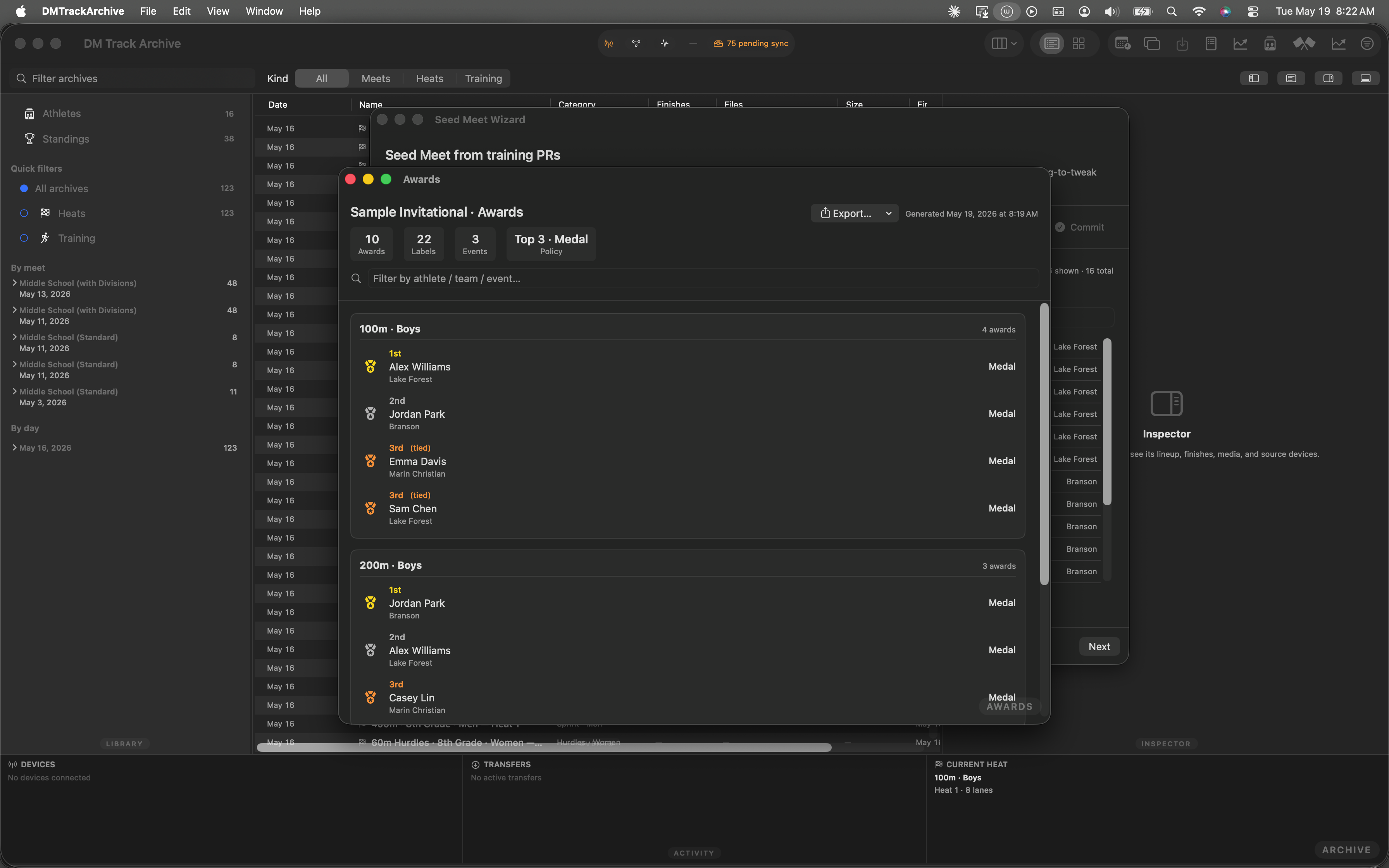The width and height of the screenshot is (1389, 868).
Task: Click the Commit step in the wizard
Action: click(1079, 227)
